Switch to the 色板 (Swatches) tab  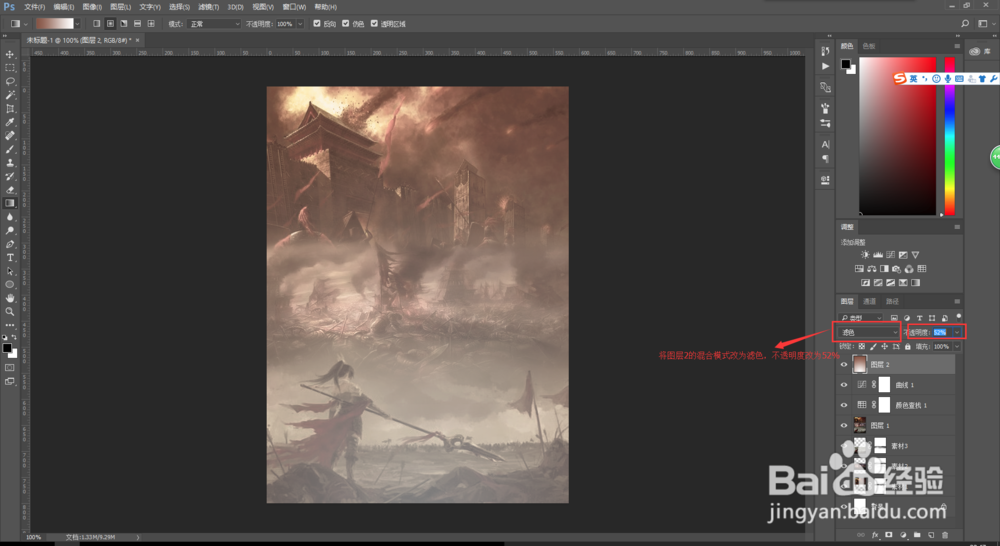coord(869,46)
